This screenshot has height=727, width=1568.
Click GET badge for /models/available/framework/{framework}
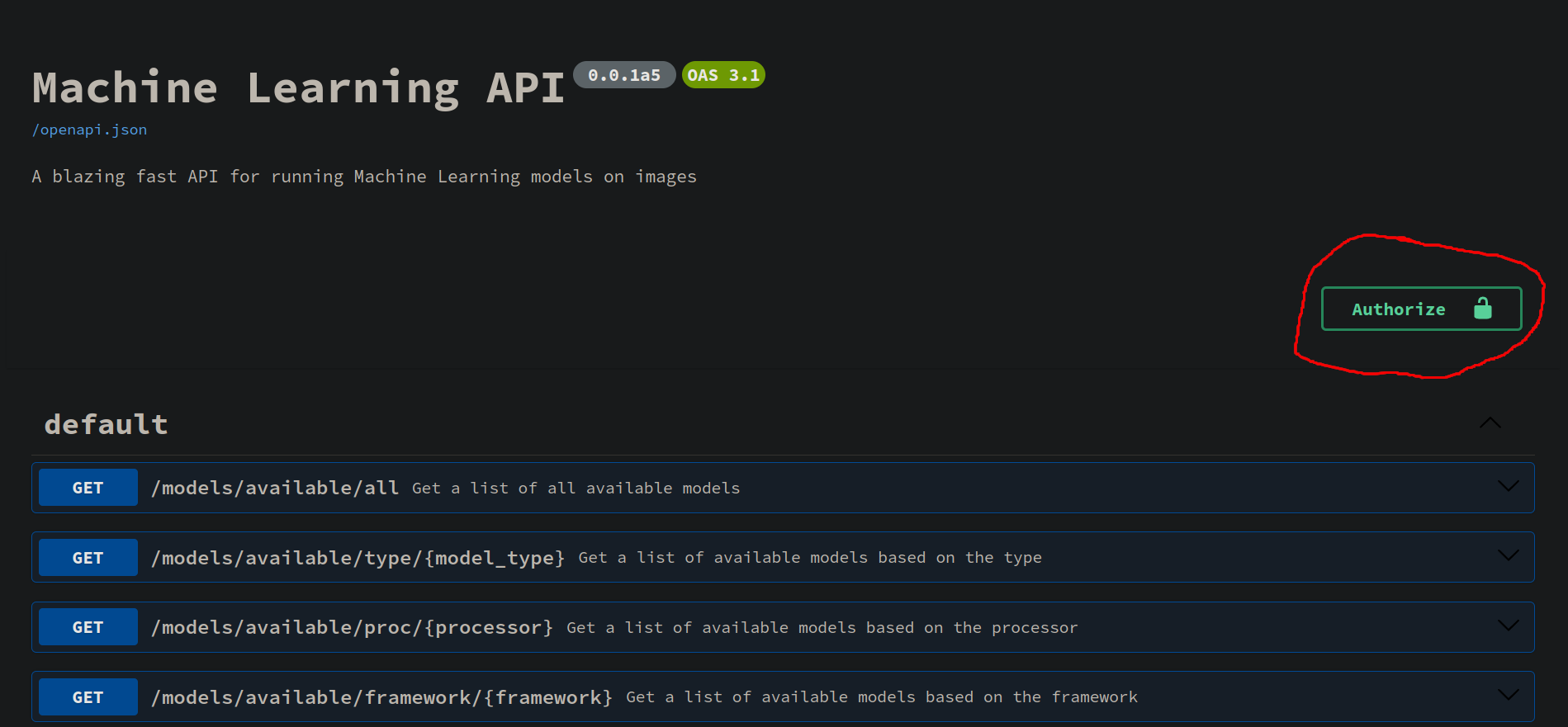88,697
